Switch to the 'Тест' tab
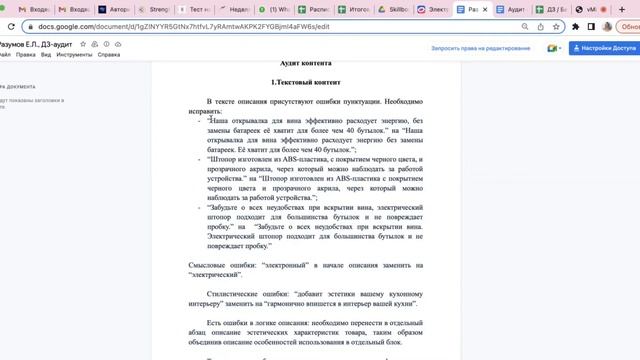 tap(194, 9)
